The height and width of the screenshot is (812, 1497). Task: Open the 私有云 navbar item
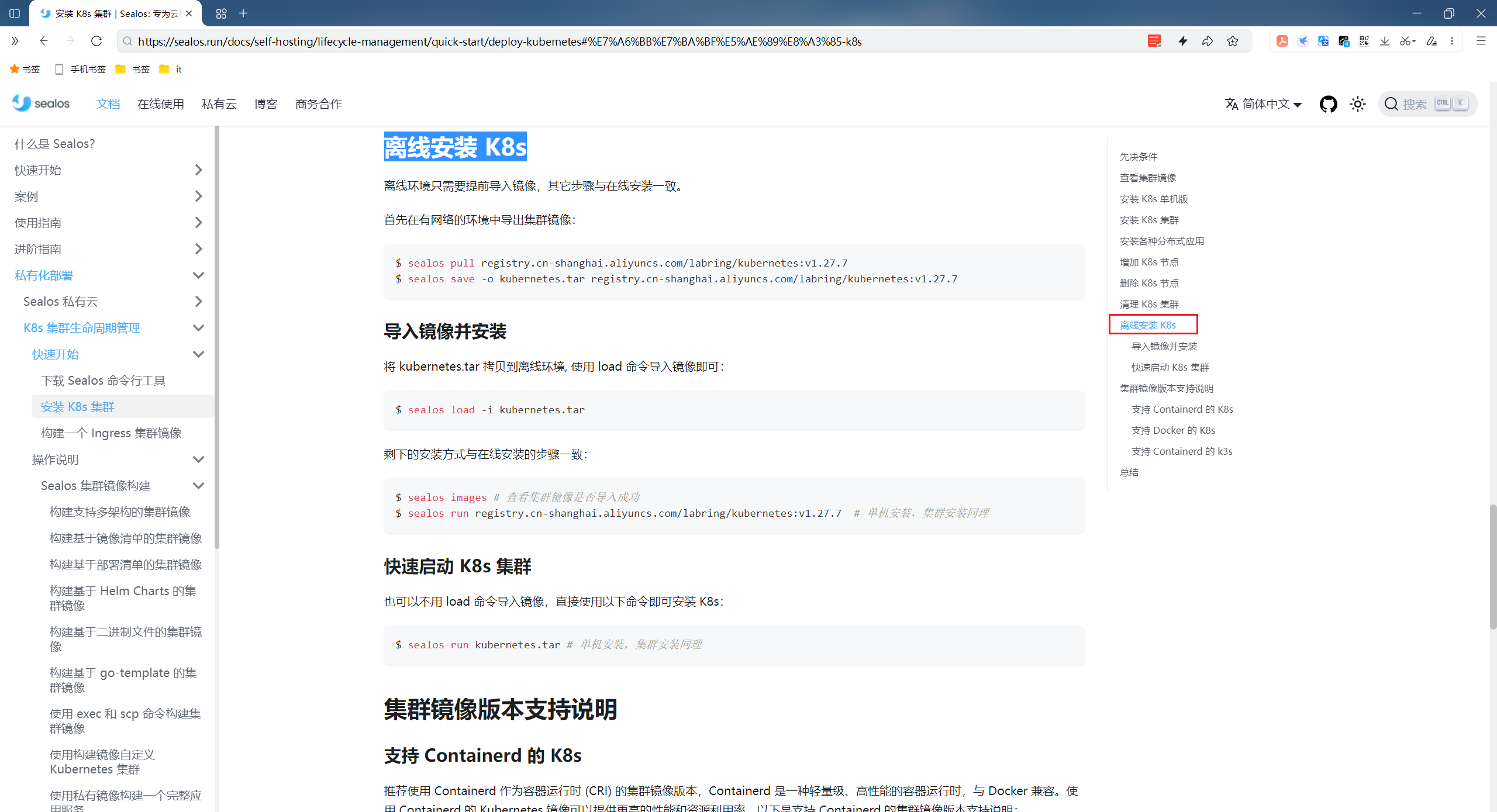click(x=219, y=104)
